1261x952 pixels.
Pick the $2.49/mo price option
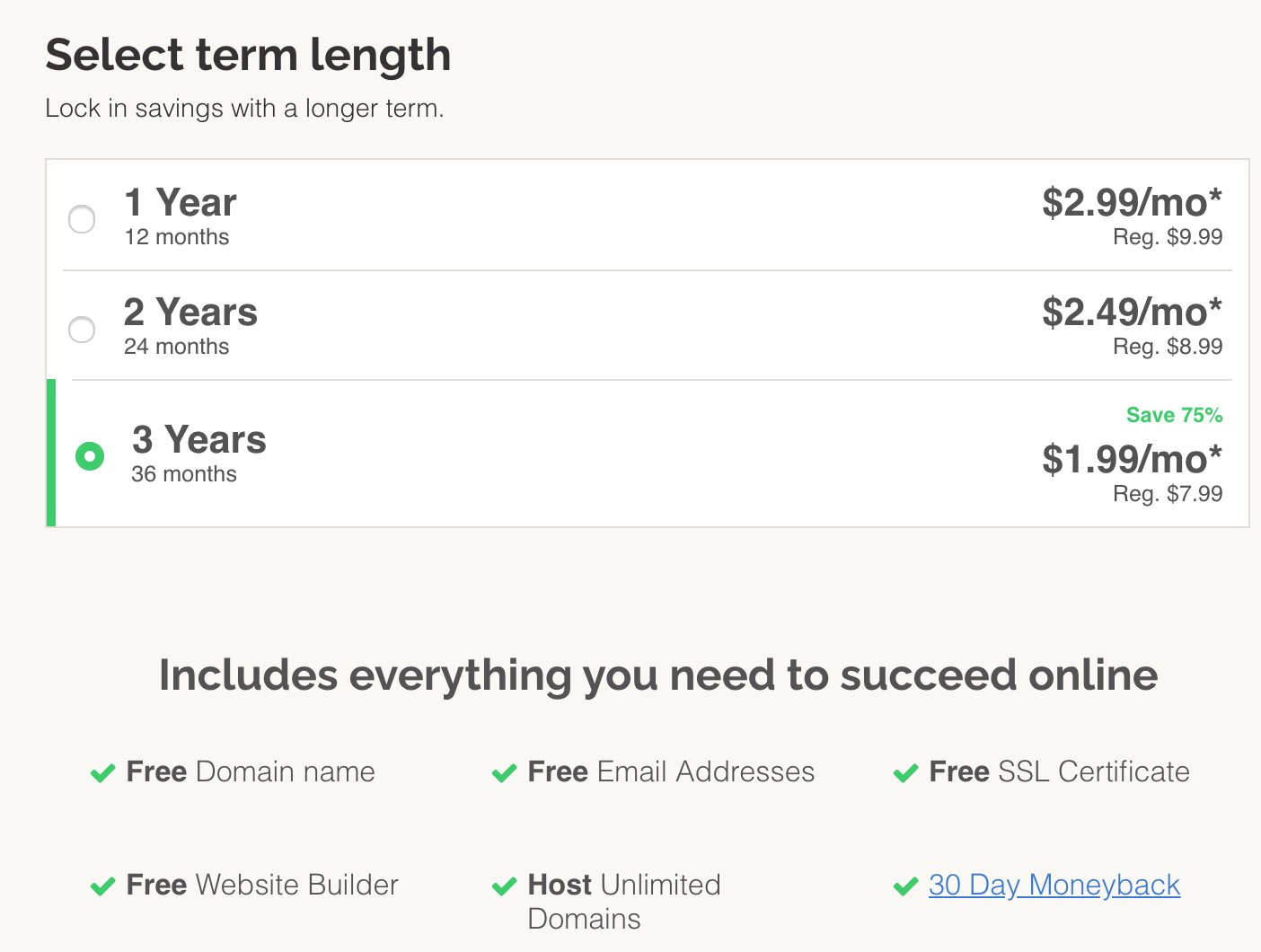[1131, 313]
